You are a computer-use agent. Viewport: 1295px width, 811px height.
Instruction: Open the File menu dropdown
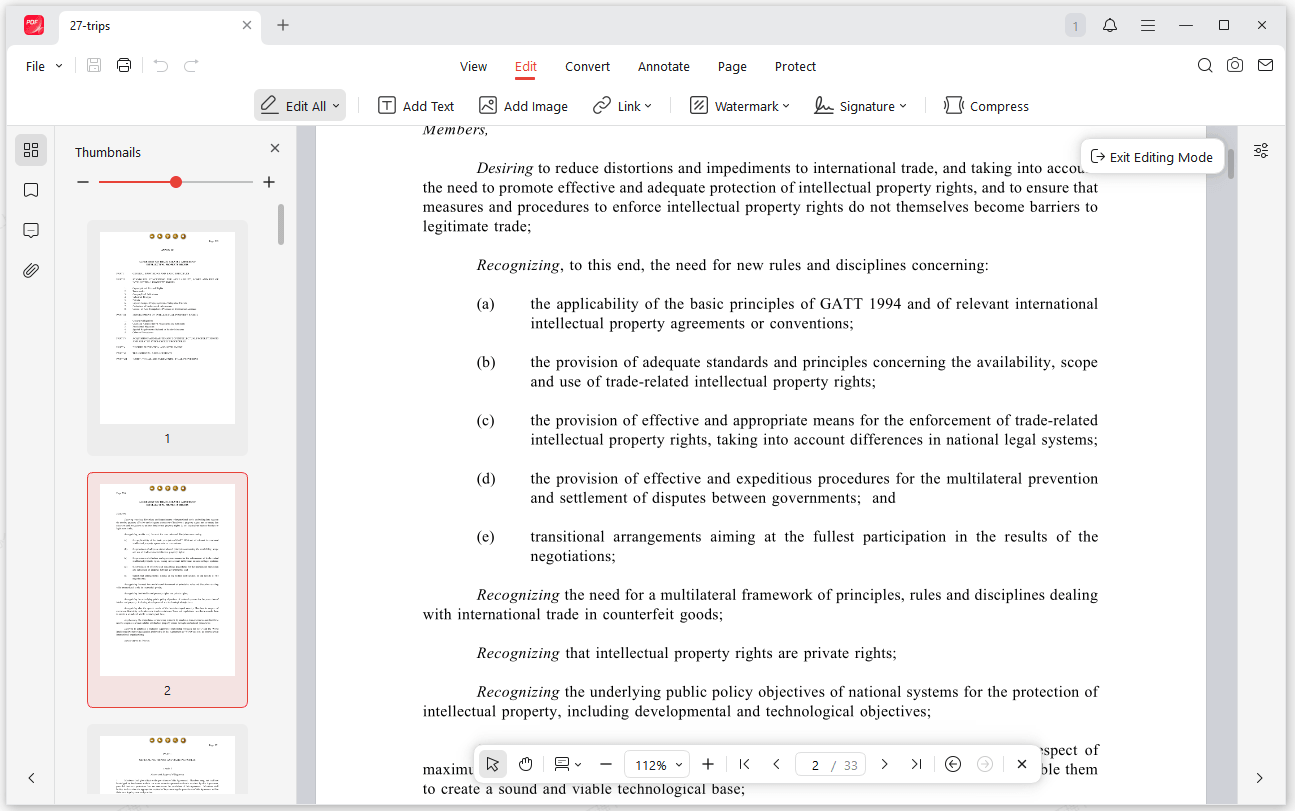[44, 66]
